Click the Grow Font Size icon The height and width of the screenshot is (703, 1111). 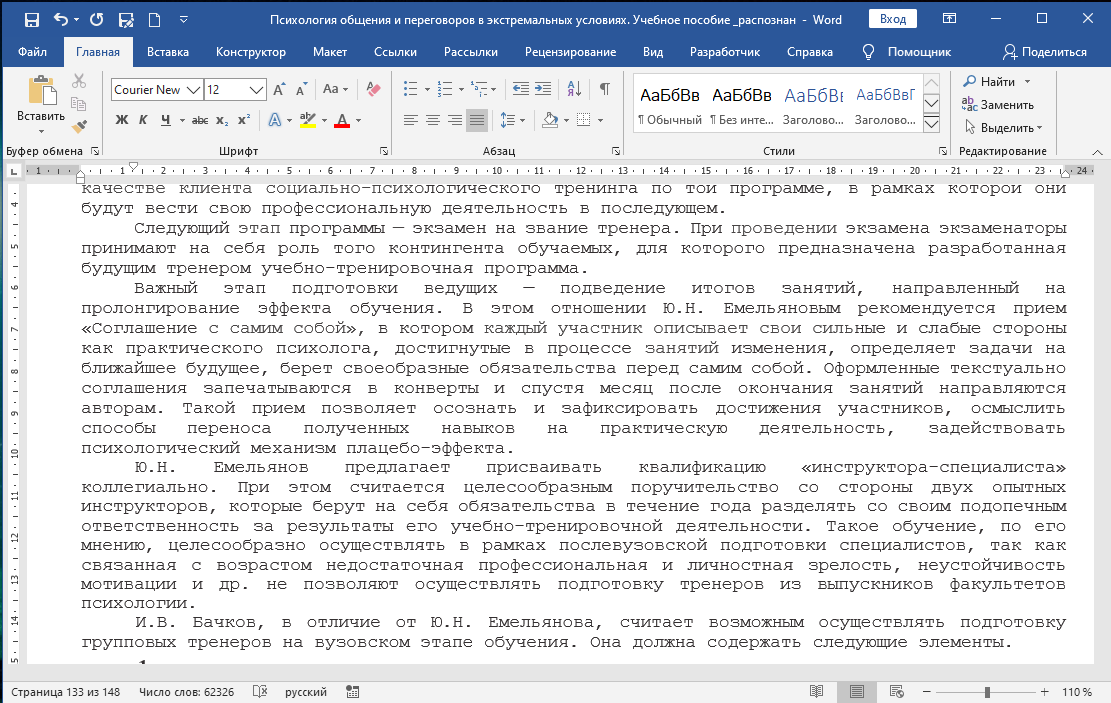click(279, 90)
